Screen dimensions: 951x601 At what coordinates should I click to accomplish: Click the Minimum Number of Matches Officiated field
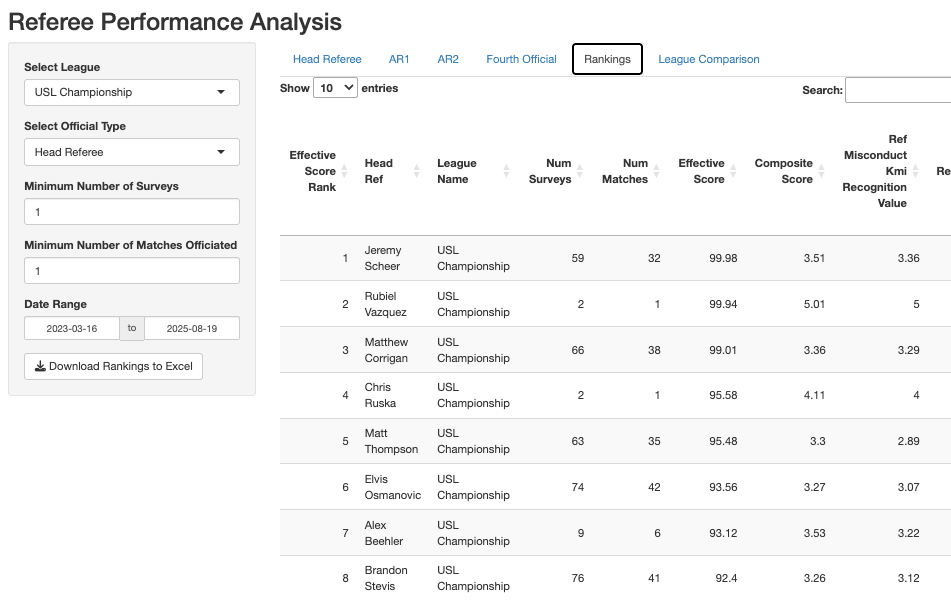[x=132, y=271]
